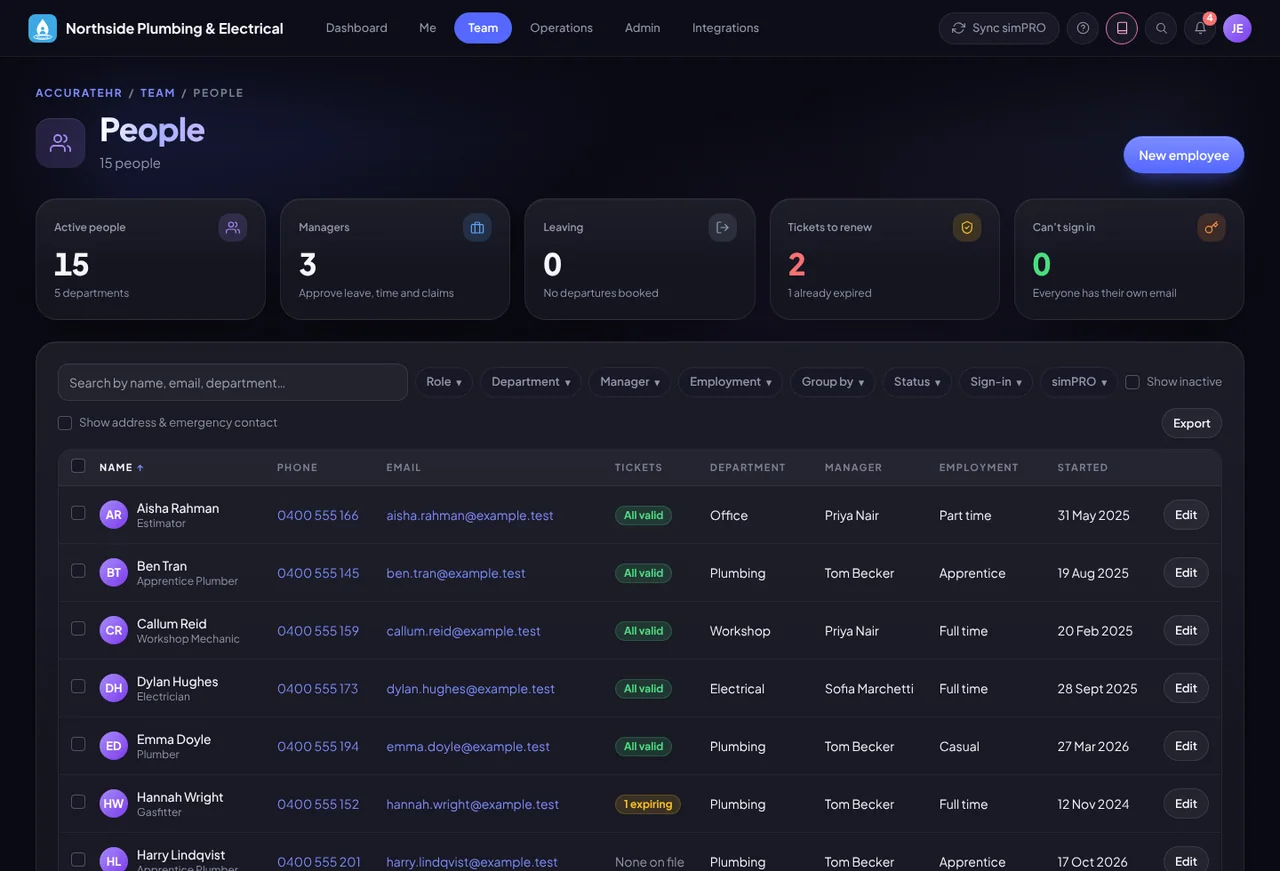Click the People page header icon

[x=61, y=143]
